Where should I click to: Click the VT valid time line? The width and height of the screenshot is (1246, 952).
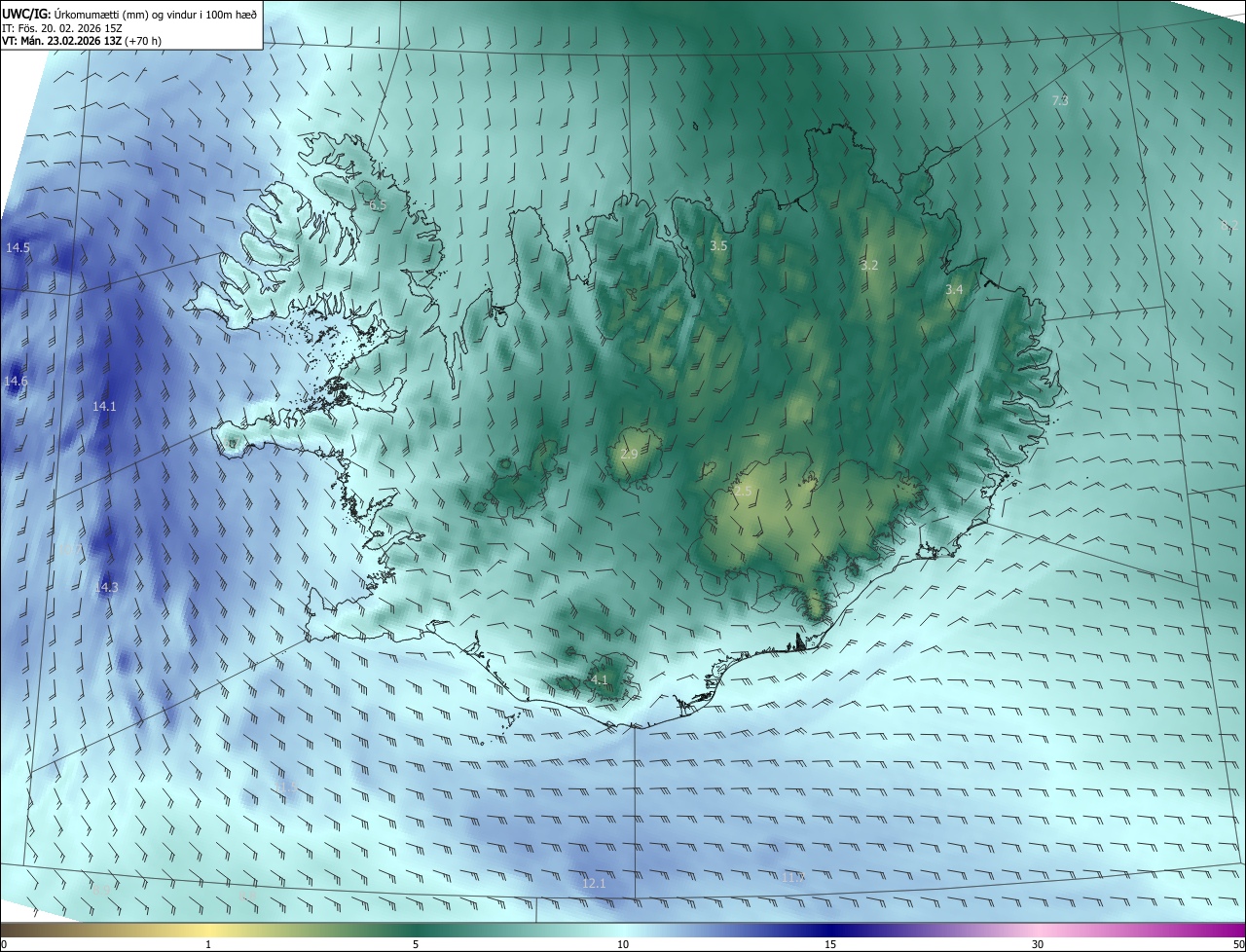tap(82, 41)
